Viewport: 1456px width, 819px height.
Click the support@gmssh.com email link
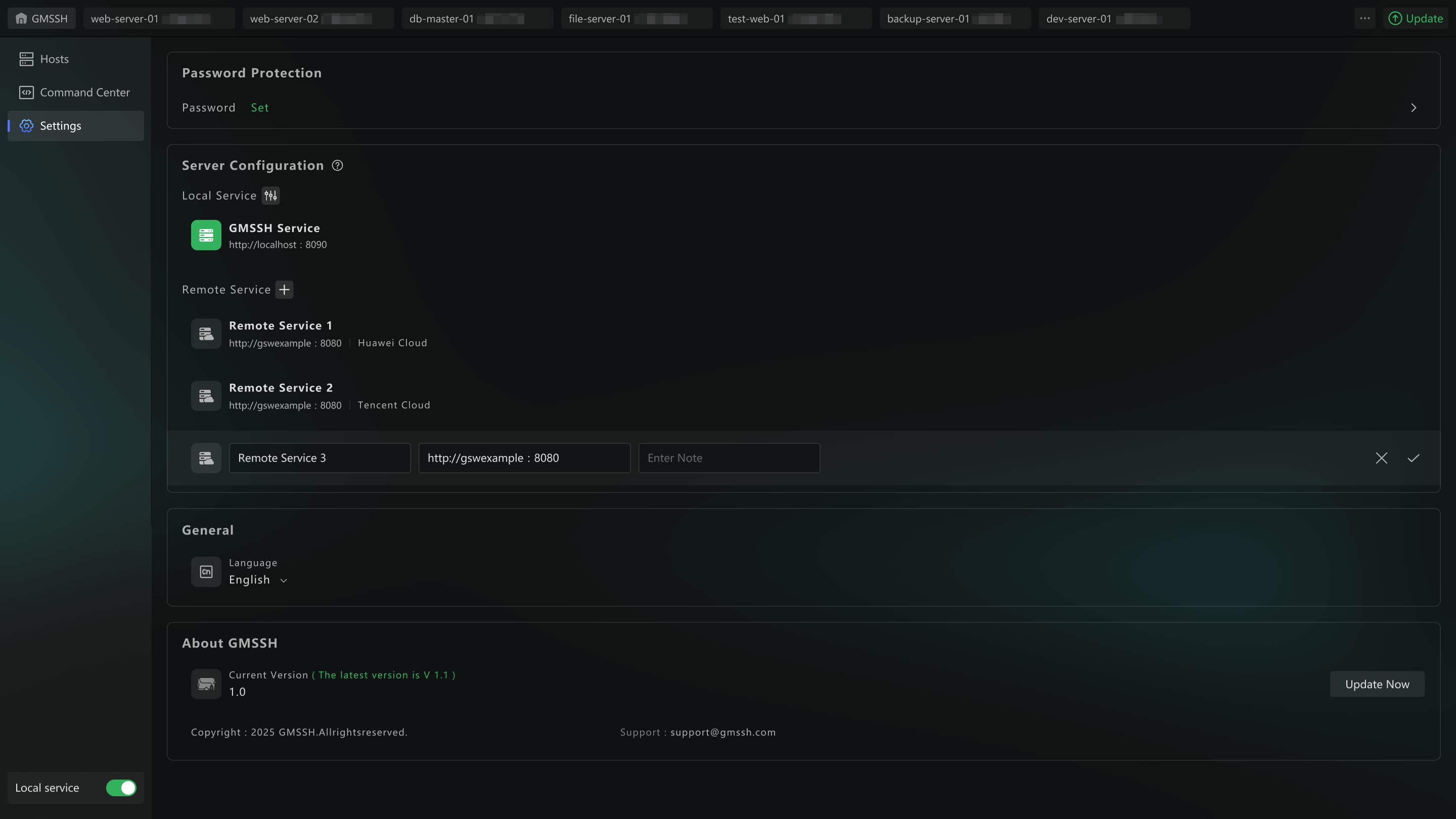[x=723, y=732]
